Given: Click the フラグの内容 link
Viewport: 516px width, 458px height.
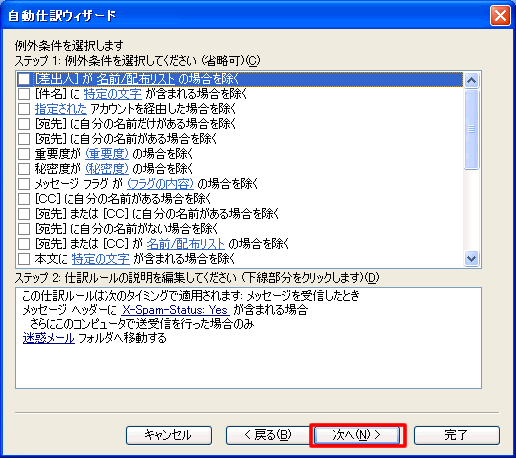Looking at the screenshot, I should point(160,184).
